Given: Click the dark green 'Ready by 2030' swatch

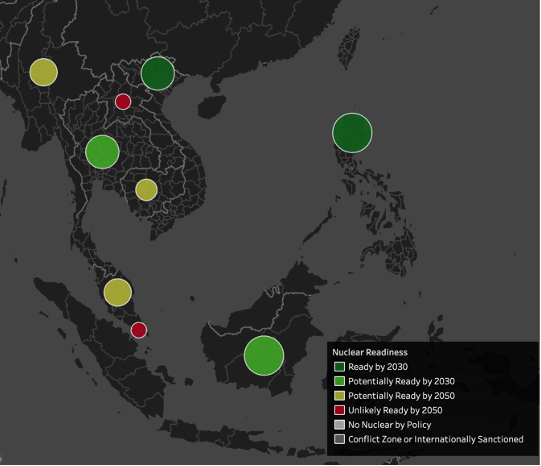Looking at the screenshot, I should pyautogui.click(x=340, y=367).
